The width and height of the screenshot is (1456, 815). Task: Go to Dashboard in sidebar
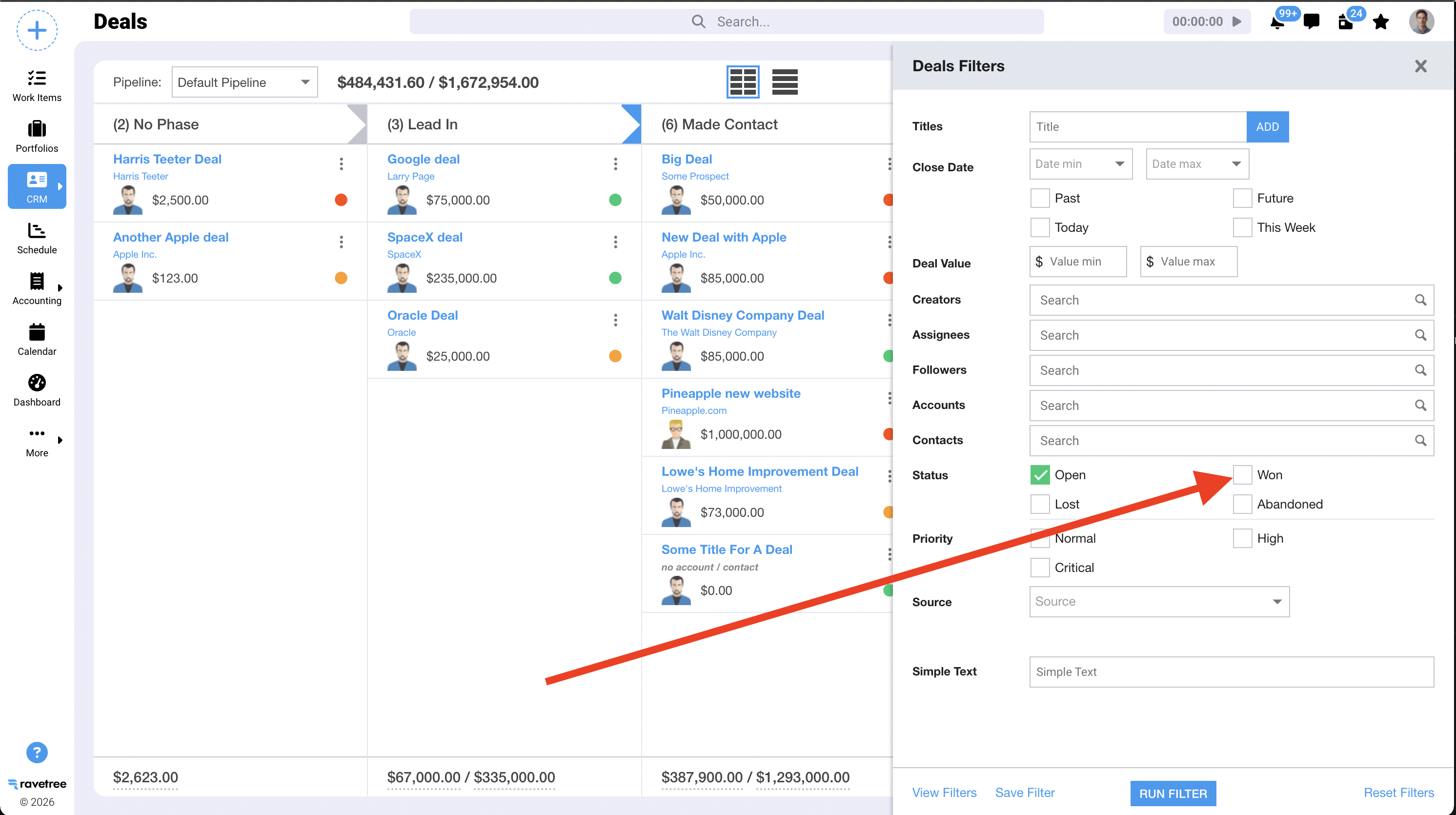(x=37, y=390)
